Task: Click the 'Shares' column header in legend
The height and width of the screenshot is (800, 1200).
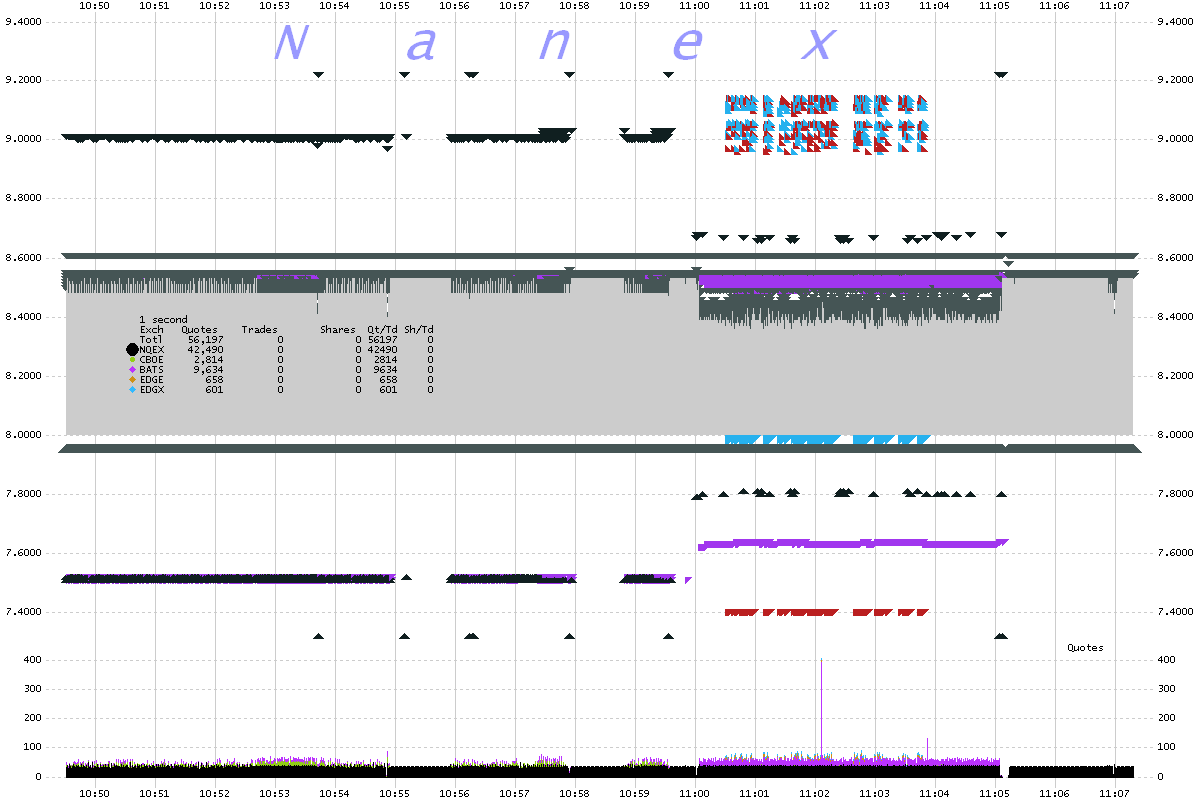Action: coord(338,329)
